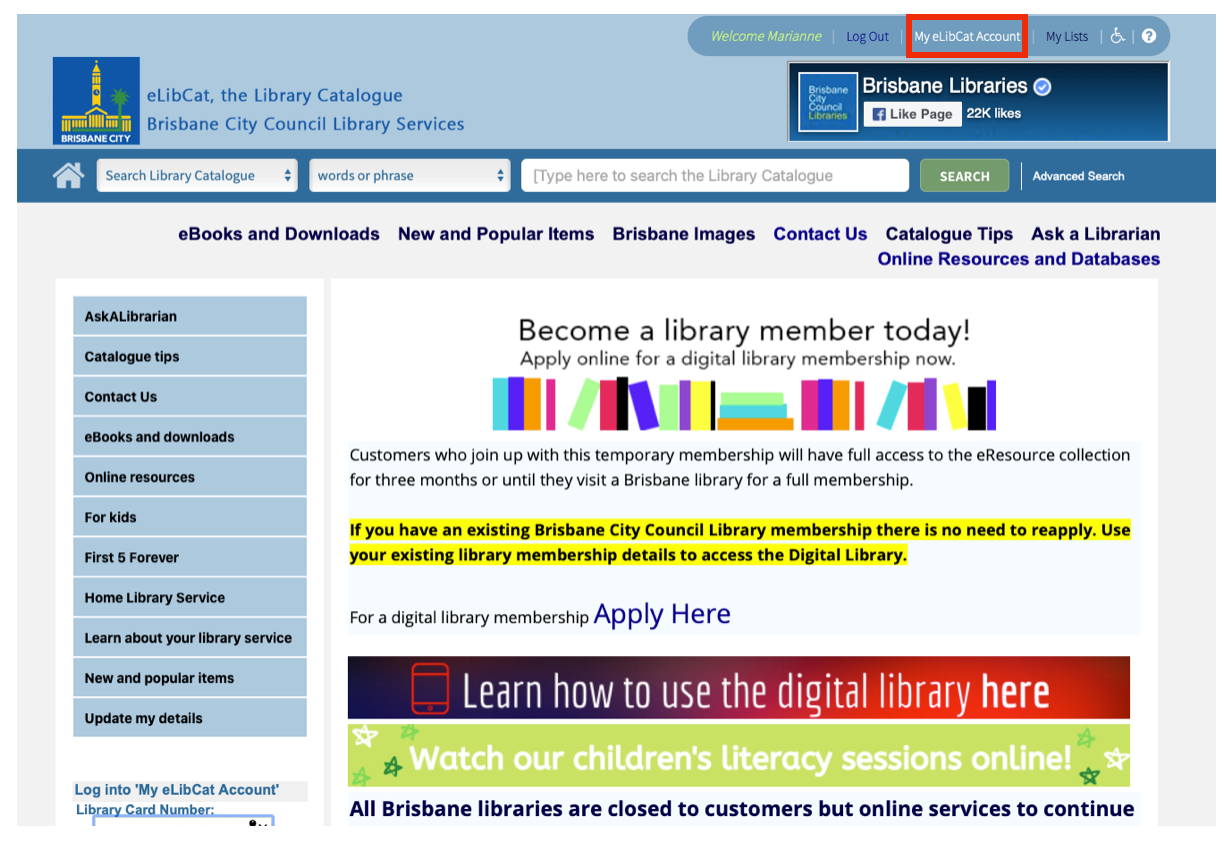1224x843 pixels.
Task: Click the green SEARCH button
Action: point(964,176)
